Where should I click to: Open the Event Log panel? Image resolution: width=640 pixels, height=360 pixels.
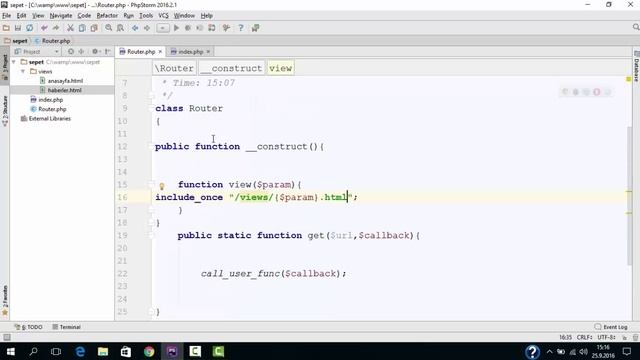coord(611,327)
